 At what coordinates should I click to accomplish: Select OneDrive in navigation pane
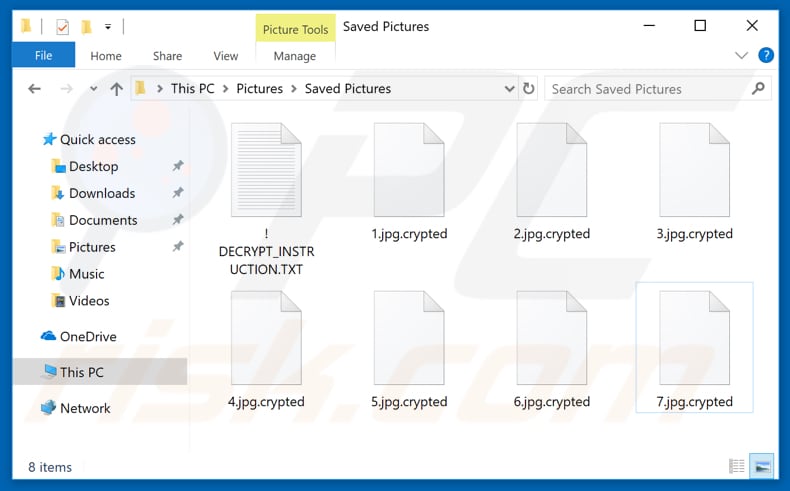coord(87,337)
